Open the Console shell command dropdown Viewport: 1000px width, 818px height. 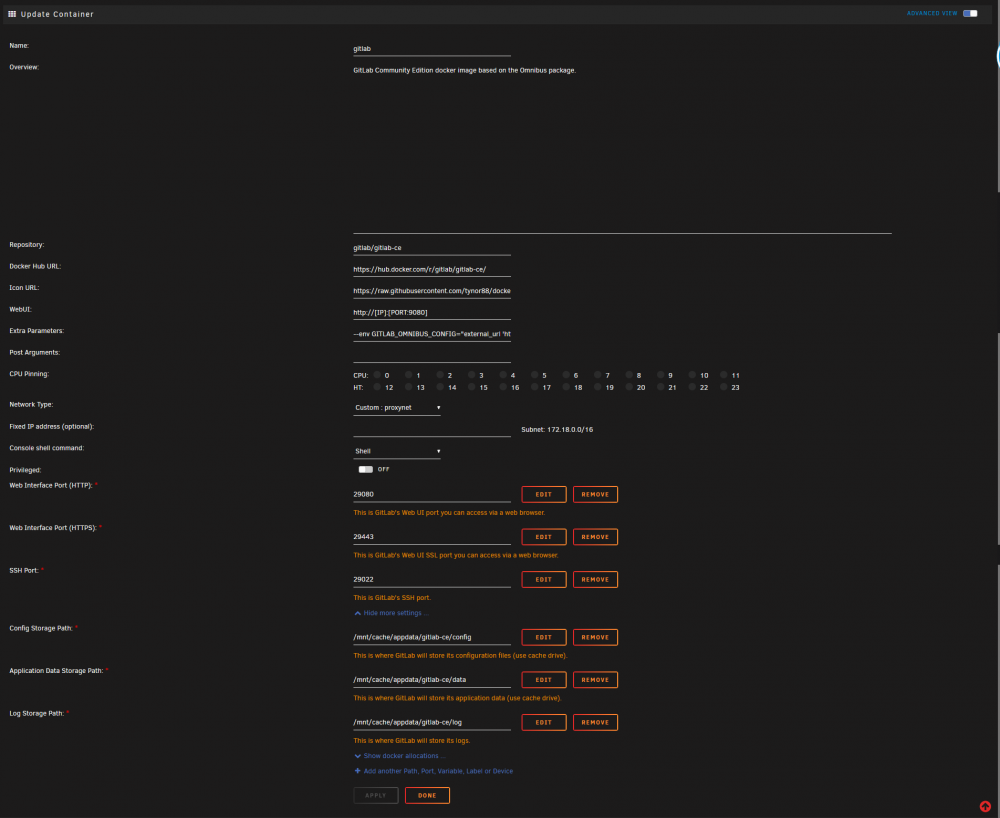(397, 451)
